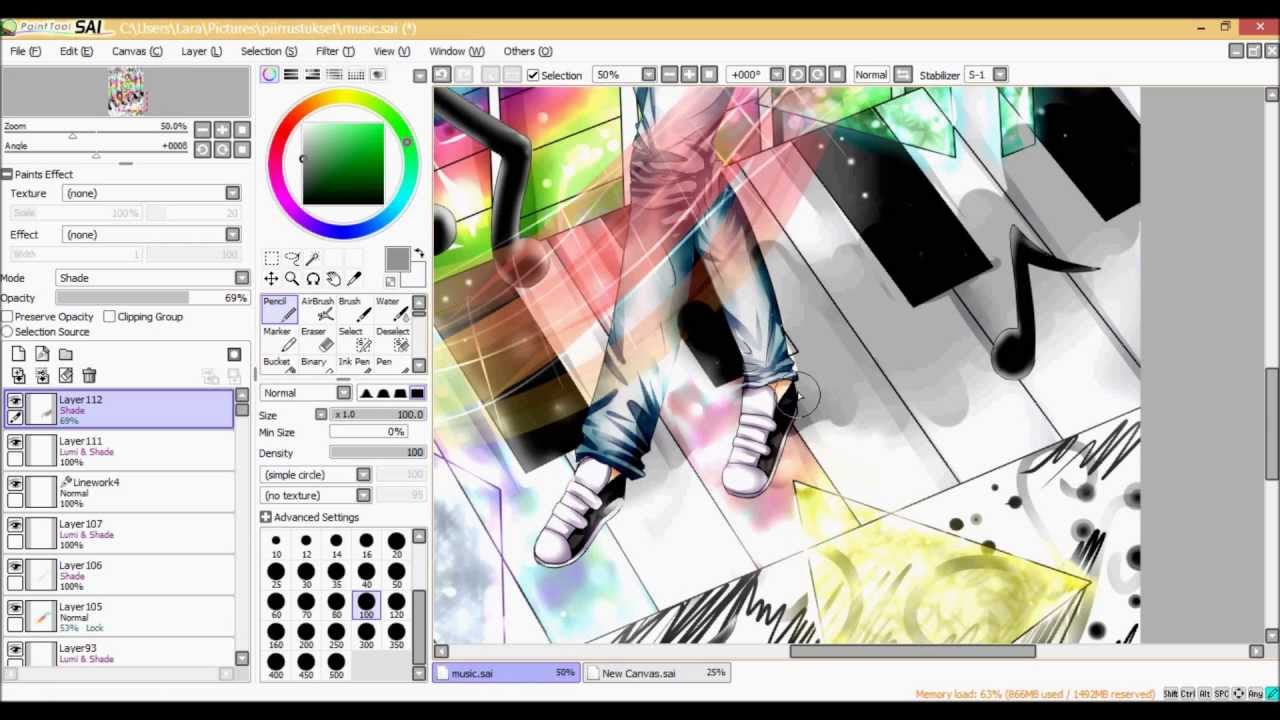Uncheck the Selection checkbox in toolbar
1280x720 pixels.
point(533,75)
